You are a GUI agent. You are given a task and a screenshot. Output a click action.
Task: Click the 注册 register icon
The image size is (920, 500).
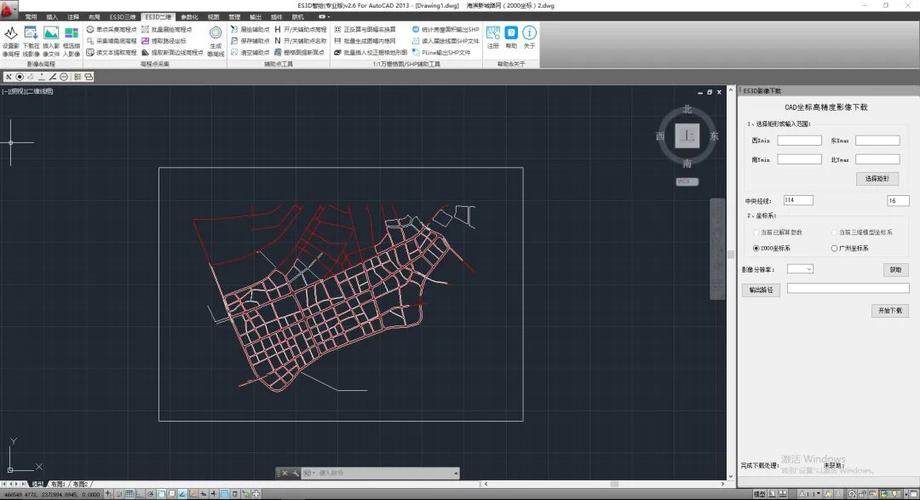coord(493,37)
